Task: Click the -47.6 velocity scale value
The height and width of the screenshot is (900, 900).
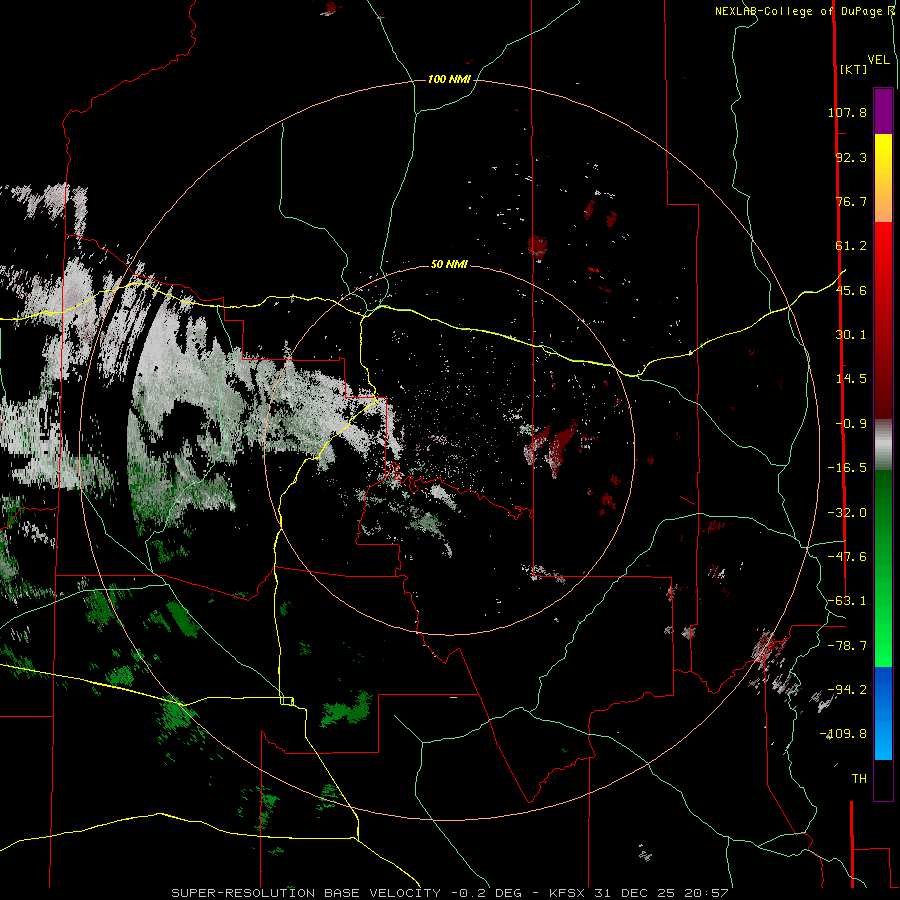Action: [847, 557]
